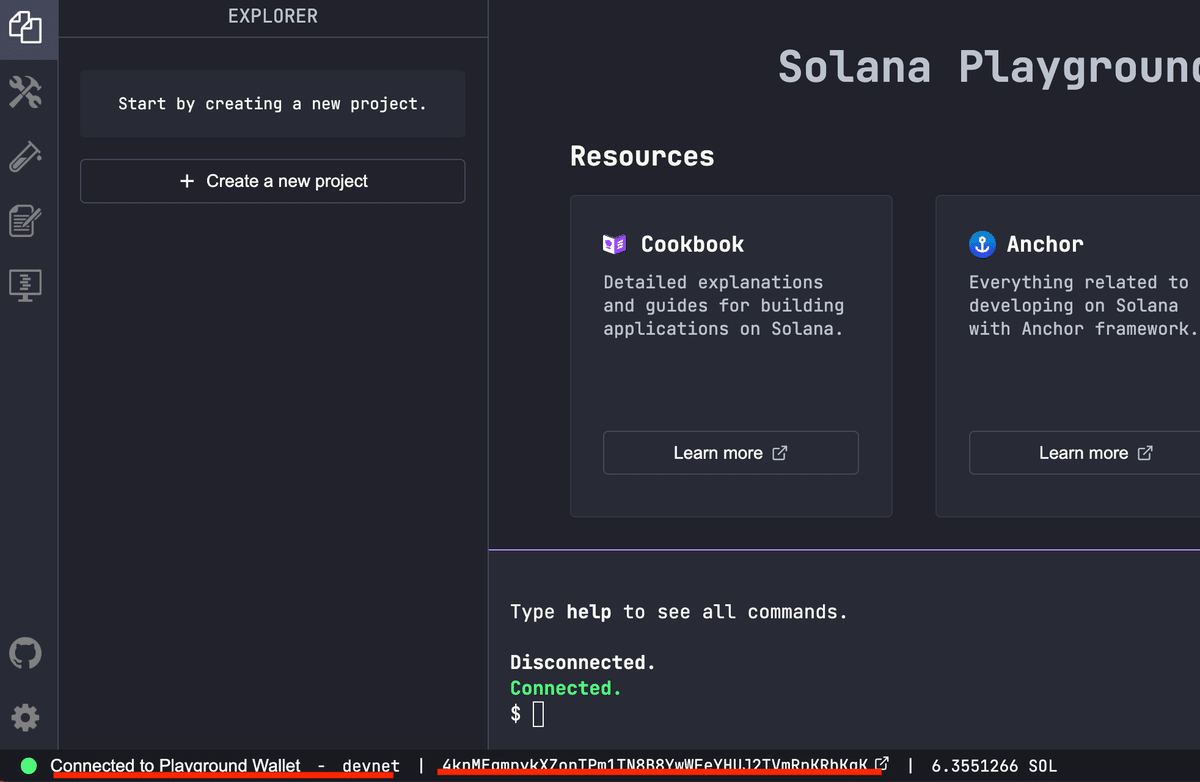1200x782 pixels.
Task: Click Learn more under Cookbook
Action: (730, 453)
